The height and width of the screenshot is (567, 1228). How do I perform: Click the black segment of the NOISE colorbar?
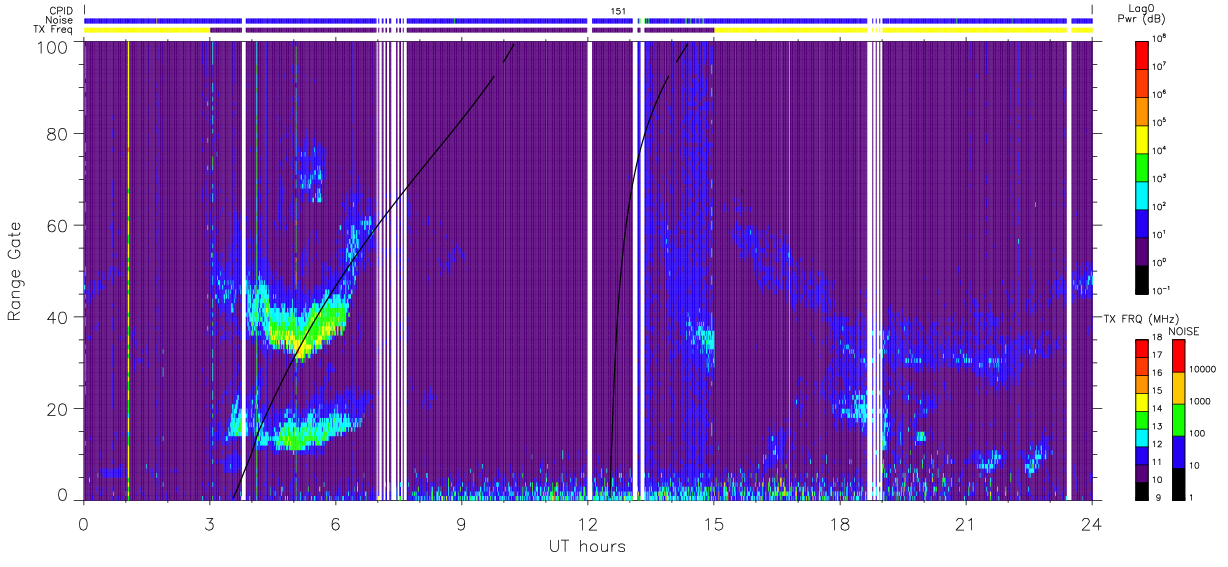click(1178, 482)
